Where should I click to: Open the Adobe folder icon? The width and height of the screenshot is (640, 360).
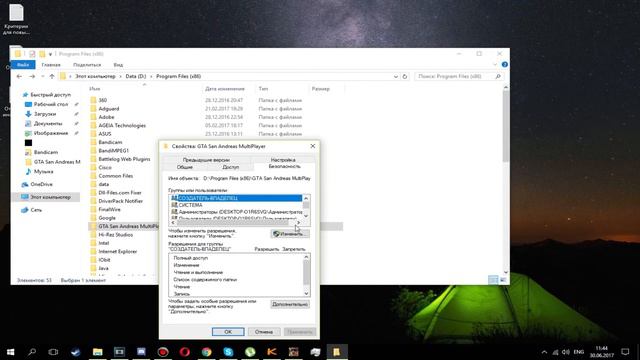pyautogui.click(x=93, y=117)
